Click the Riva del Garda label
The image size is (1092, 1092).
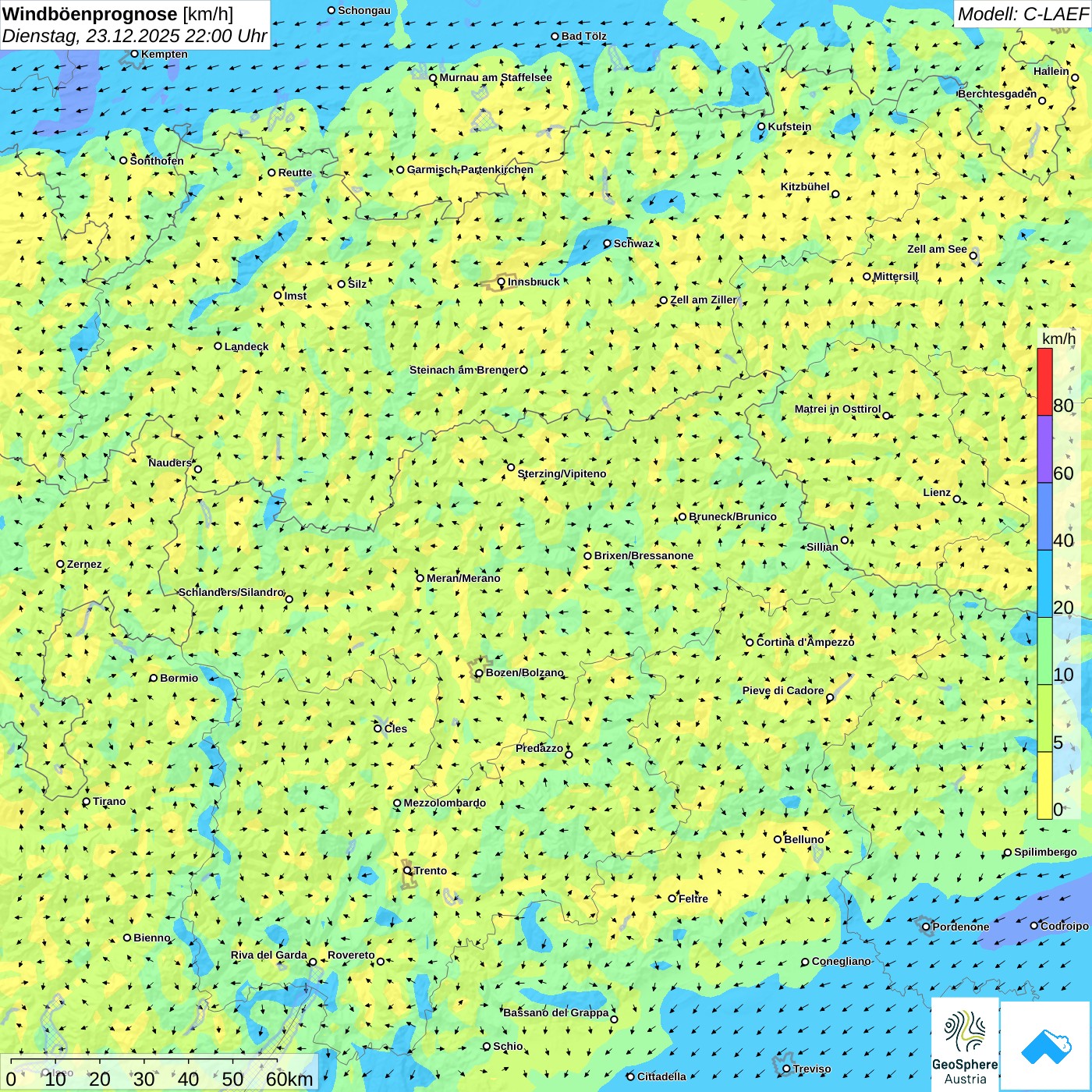tap(269, 955)
